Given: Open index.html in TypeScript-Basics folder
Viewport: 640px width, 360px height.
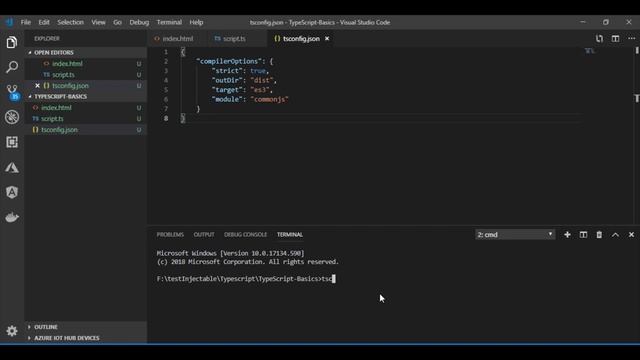Looking at the screenshot, I should [x=86, y=108].
